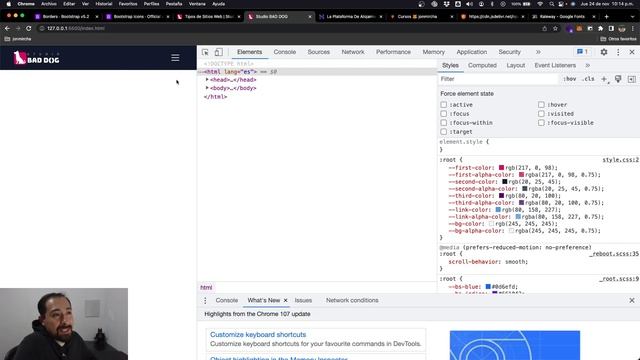Switch to the Performance tab
Screen dimensions: 640x360
click(x=393, y=52)
